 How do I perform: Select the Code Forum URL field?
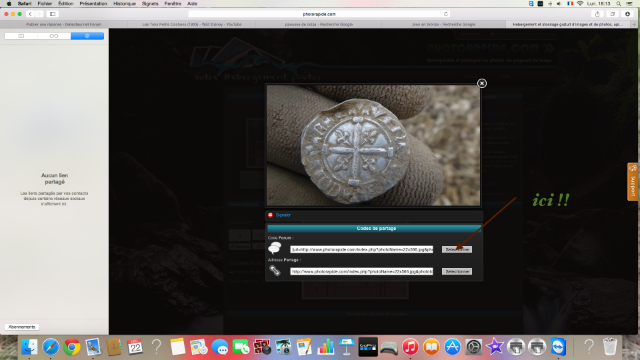(362, 249)
